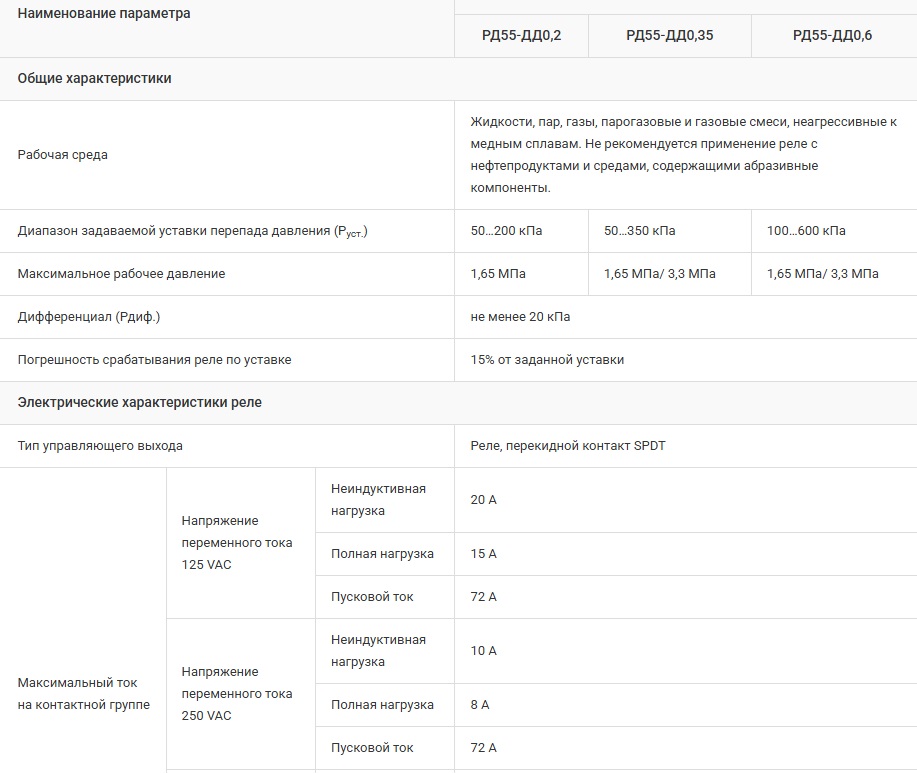Click the РД55-ДД0,6 column header
Screen dimensions: 917x773
(832, 35)
